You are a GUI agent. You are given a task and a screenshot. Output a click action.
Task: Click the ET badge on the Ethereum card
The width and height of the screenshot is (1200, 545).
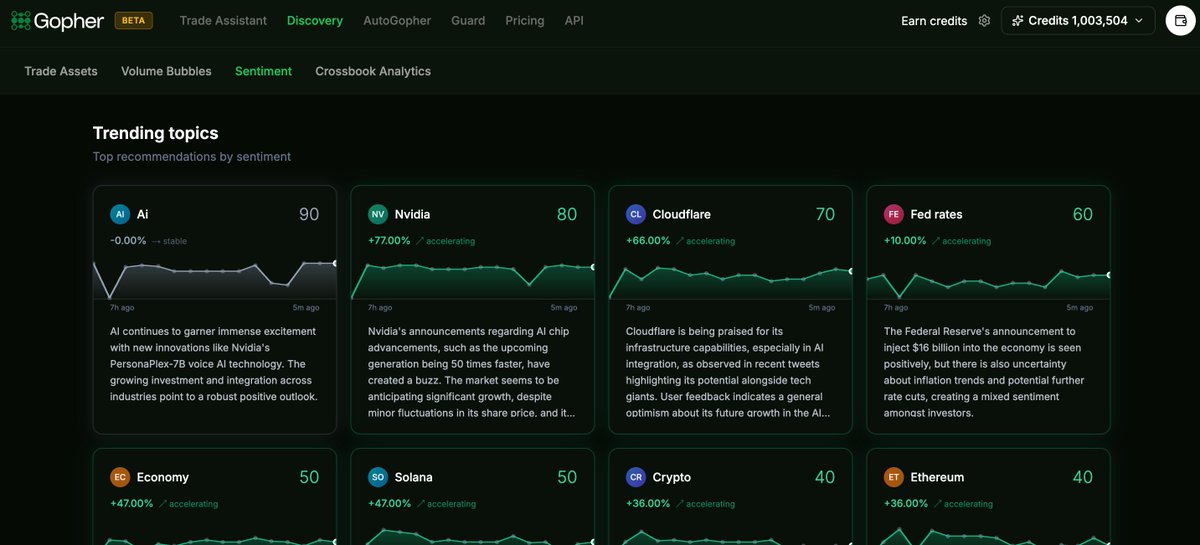894,477
